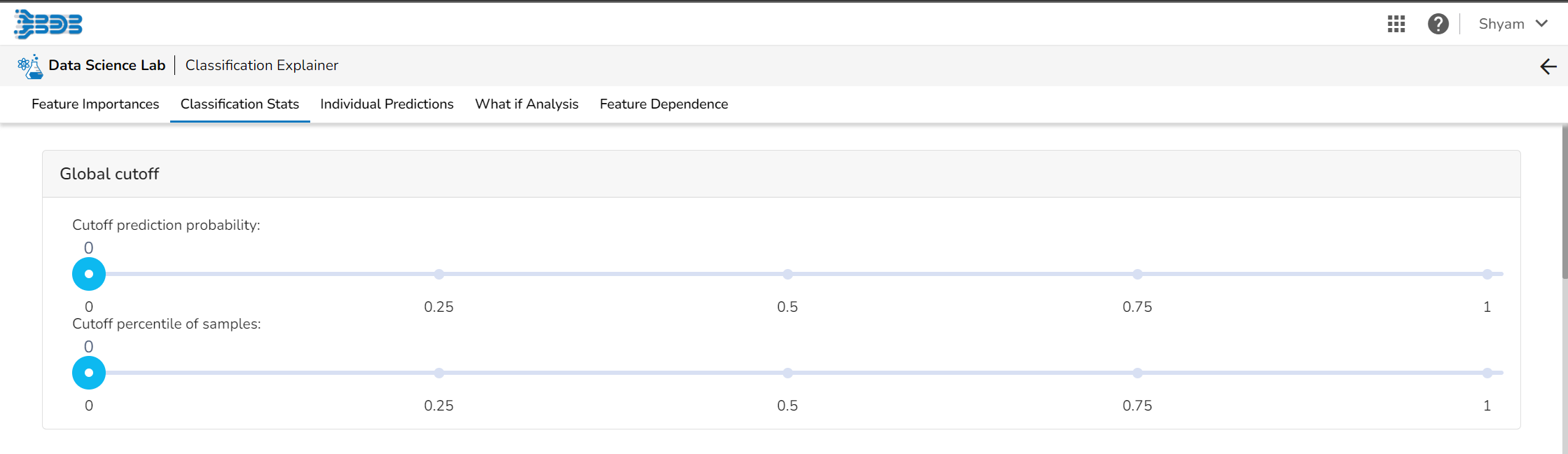Image resolution: width=1568 pixels, height=454 pixels.
Task: Open the help question mark icon
Action: coord(1438,24)
